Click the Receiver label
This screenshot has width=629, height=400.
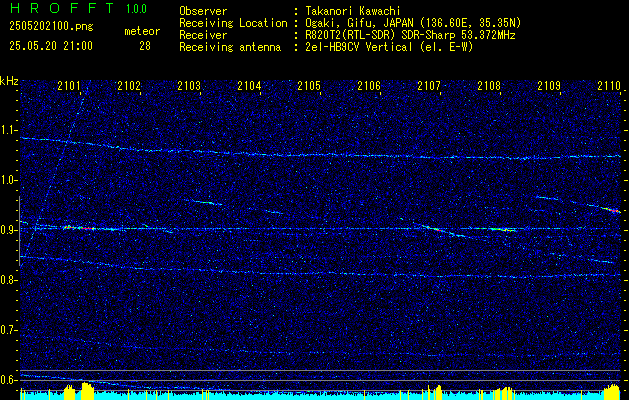coord(203,35)
